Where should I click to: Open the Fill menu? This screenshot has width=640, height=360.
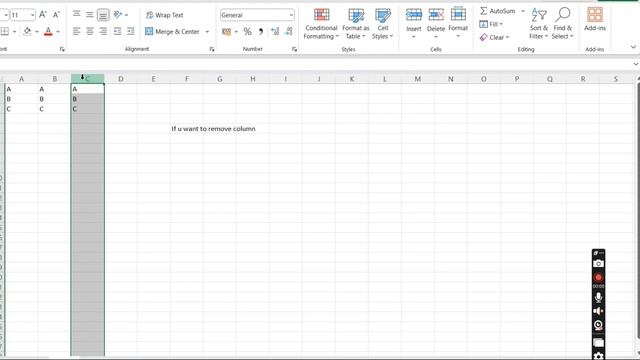coord(491,24)
